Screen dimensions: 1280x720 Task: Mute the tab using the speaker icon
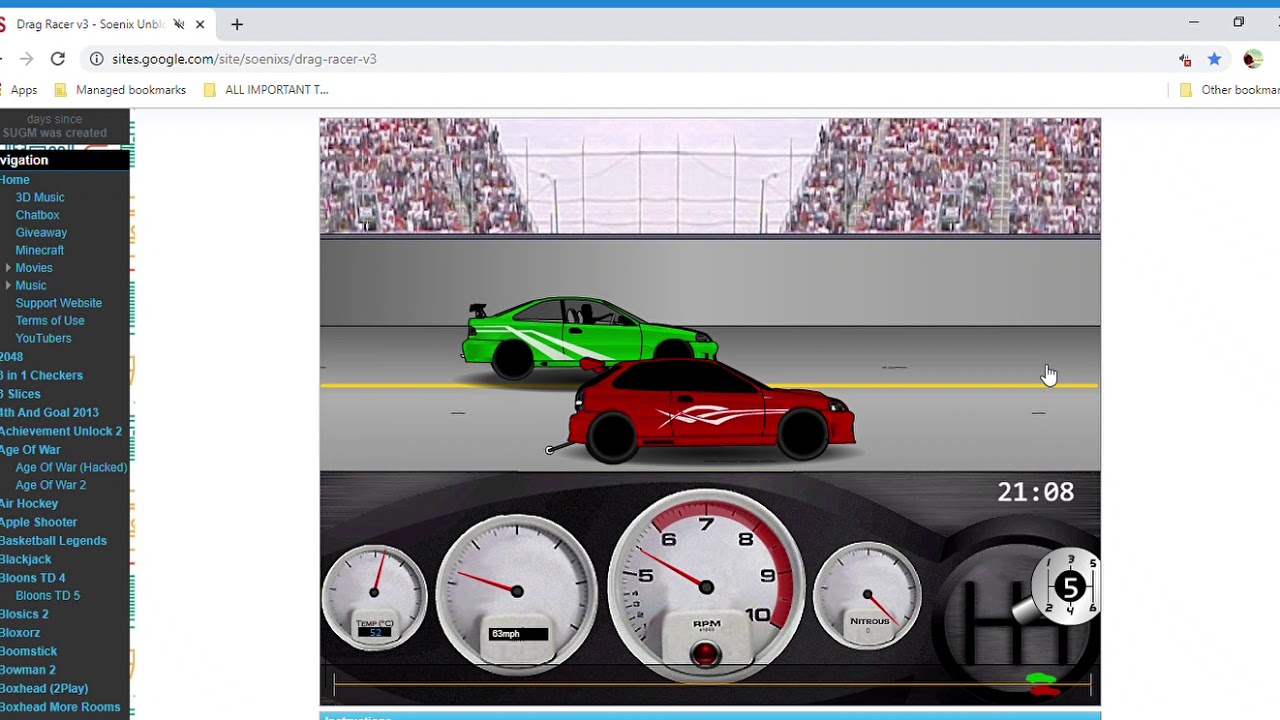click(179, 24)
